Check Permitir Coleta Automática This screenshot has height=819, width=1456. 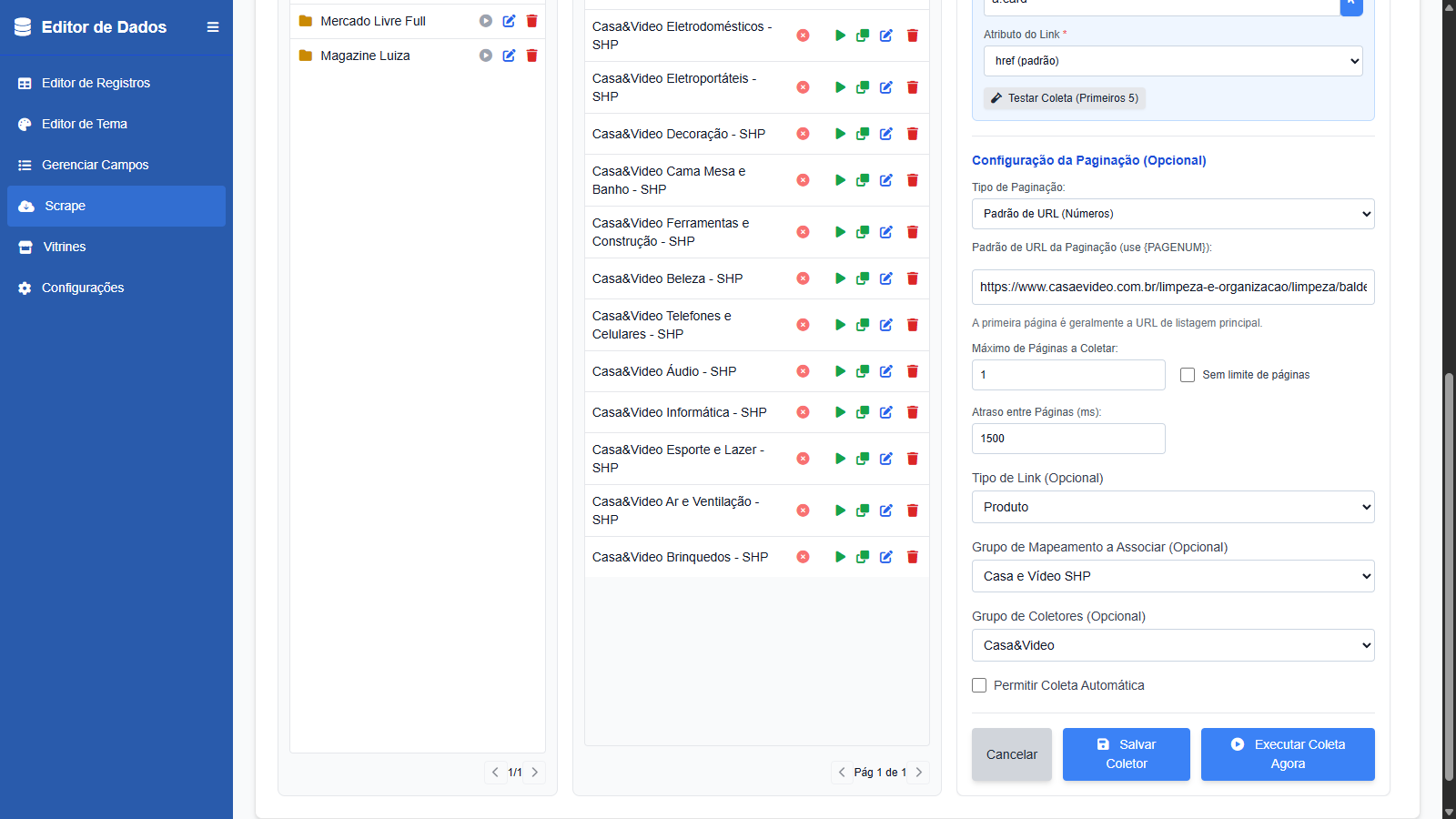point(979,685)
